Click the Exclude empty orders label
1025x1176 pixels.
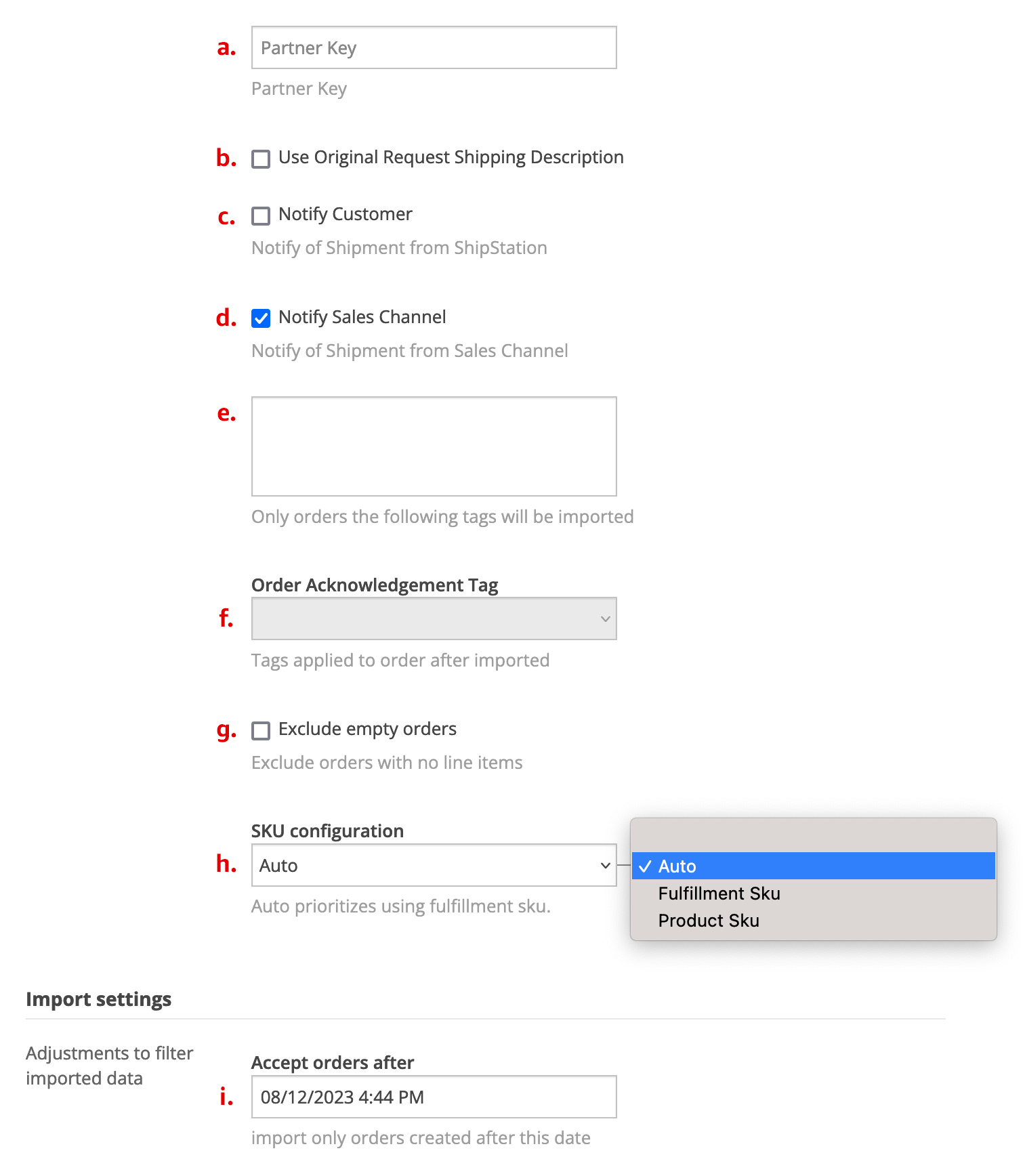coord(367,729)
